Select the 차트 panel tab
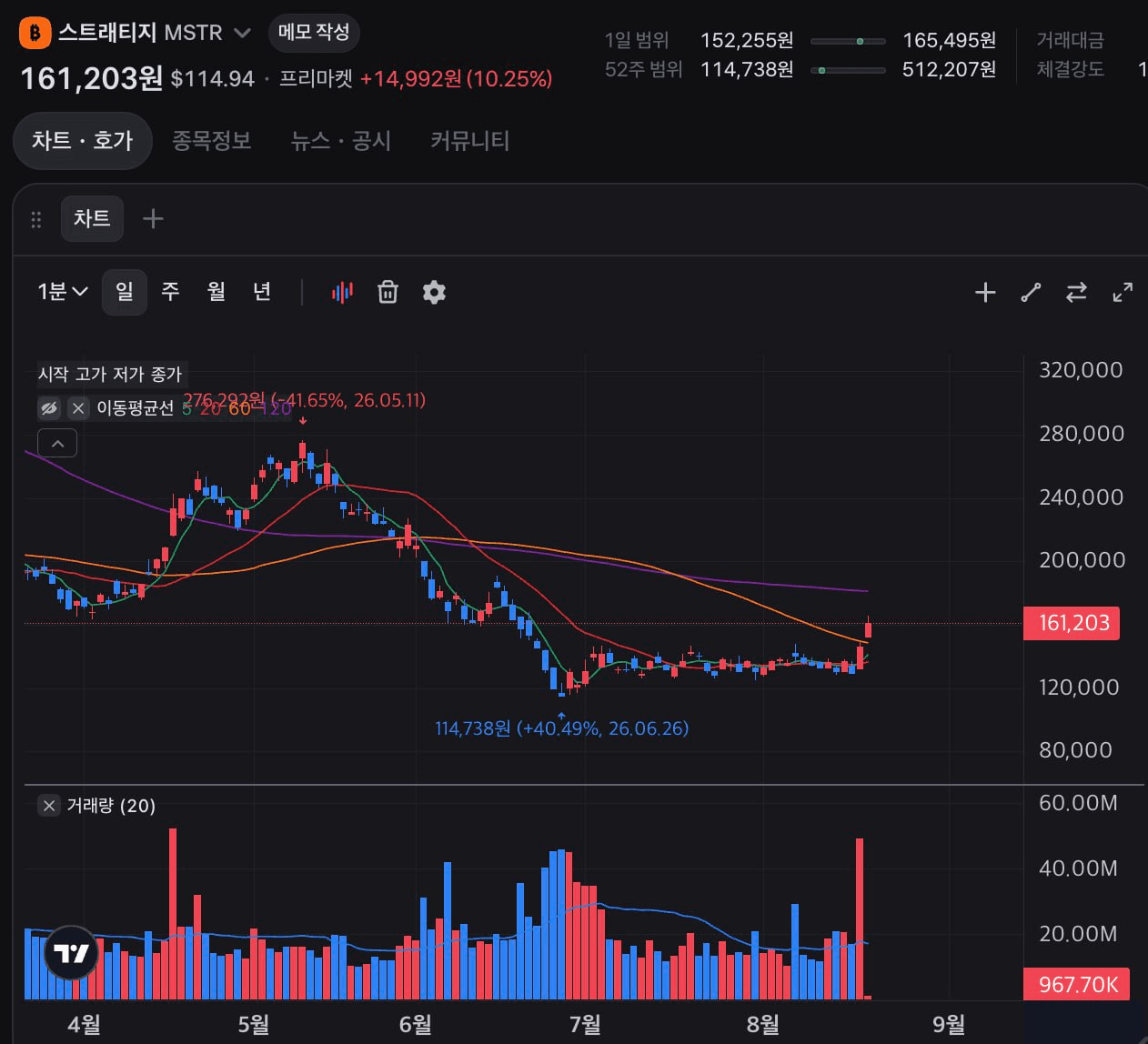The image size is (1148, 1044). click(x=92, y=218)
